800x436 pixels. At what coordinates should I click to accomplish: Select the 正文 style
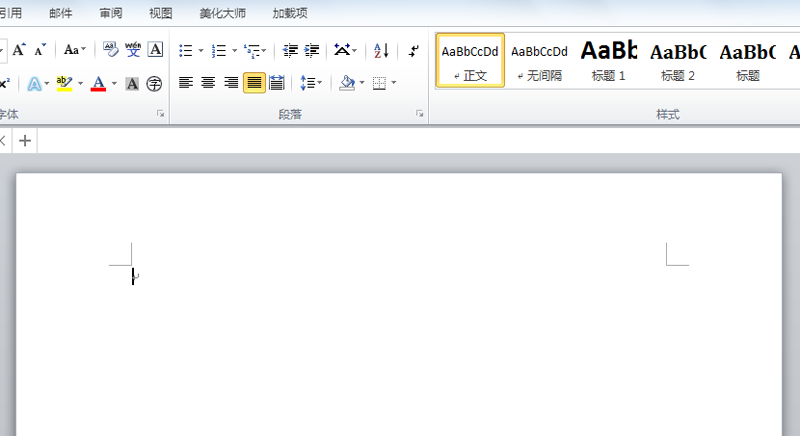pos(470,61)
